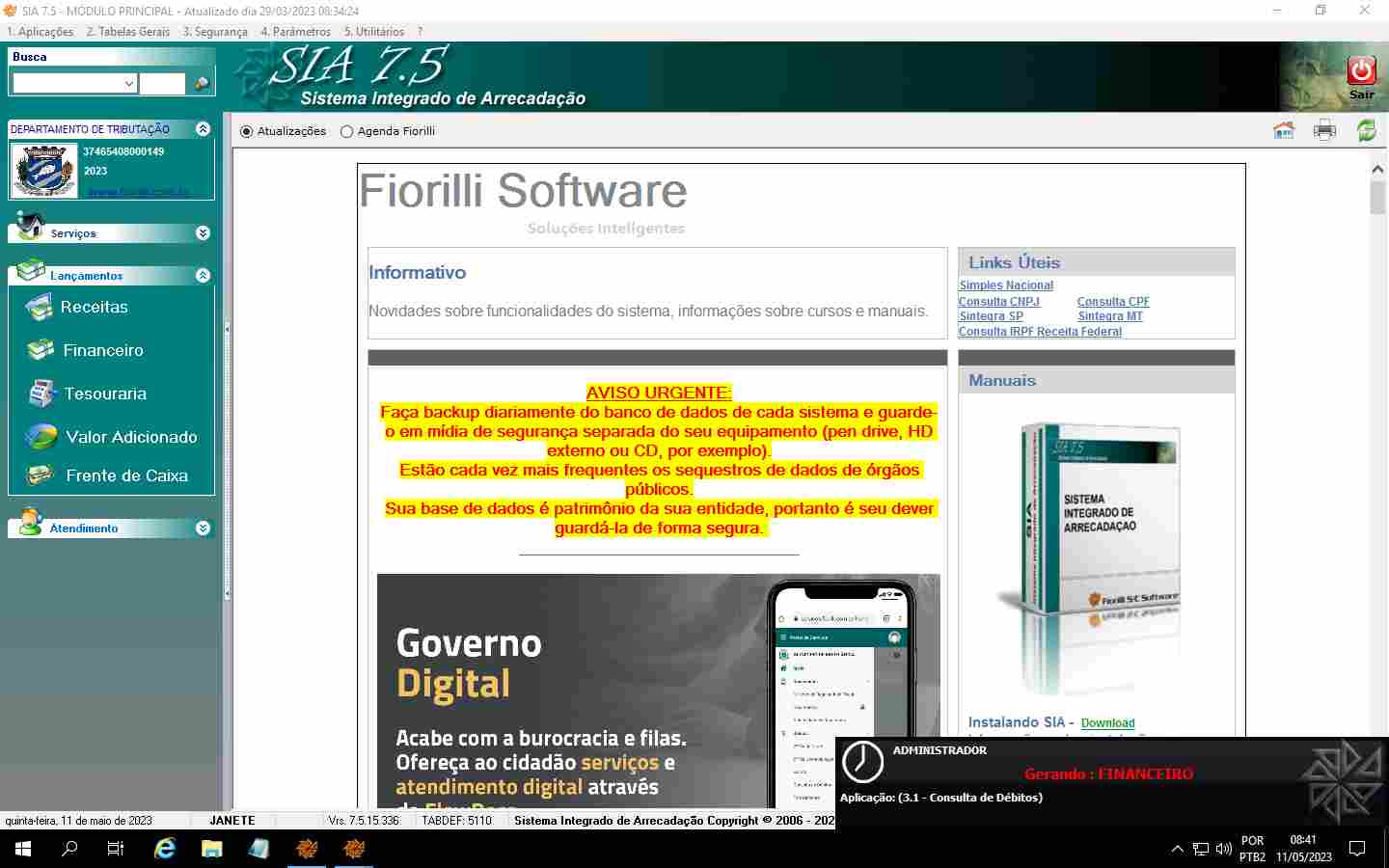Screen dimensions: 1389x868
Task: Collapse the Lançamentos panel
Action: tap(203, 276)
